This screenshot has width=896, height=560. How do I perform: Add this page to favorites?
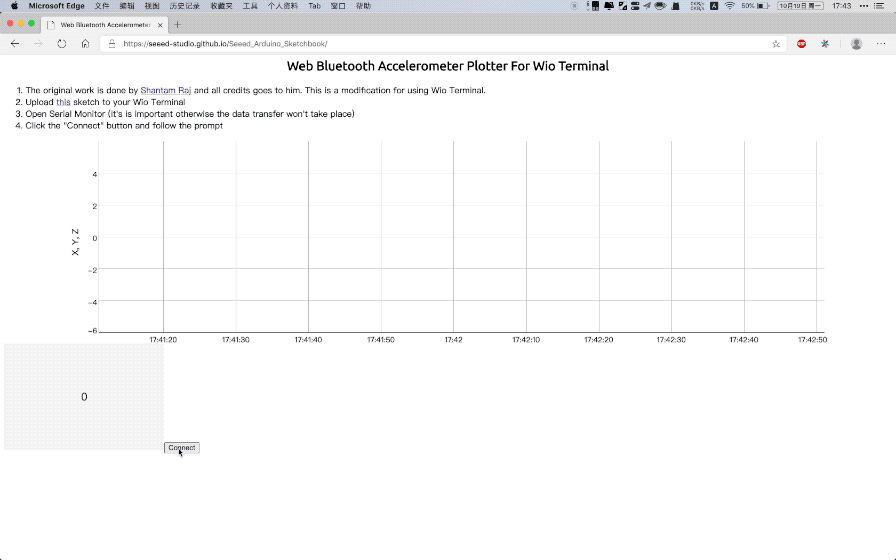[775, 43]
